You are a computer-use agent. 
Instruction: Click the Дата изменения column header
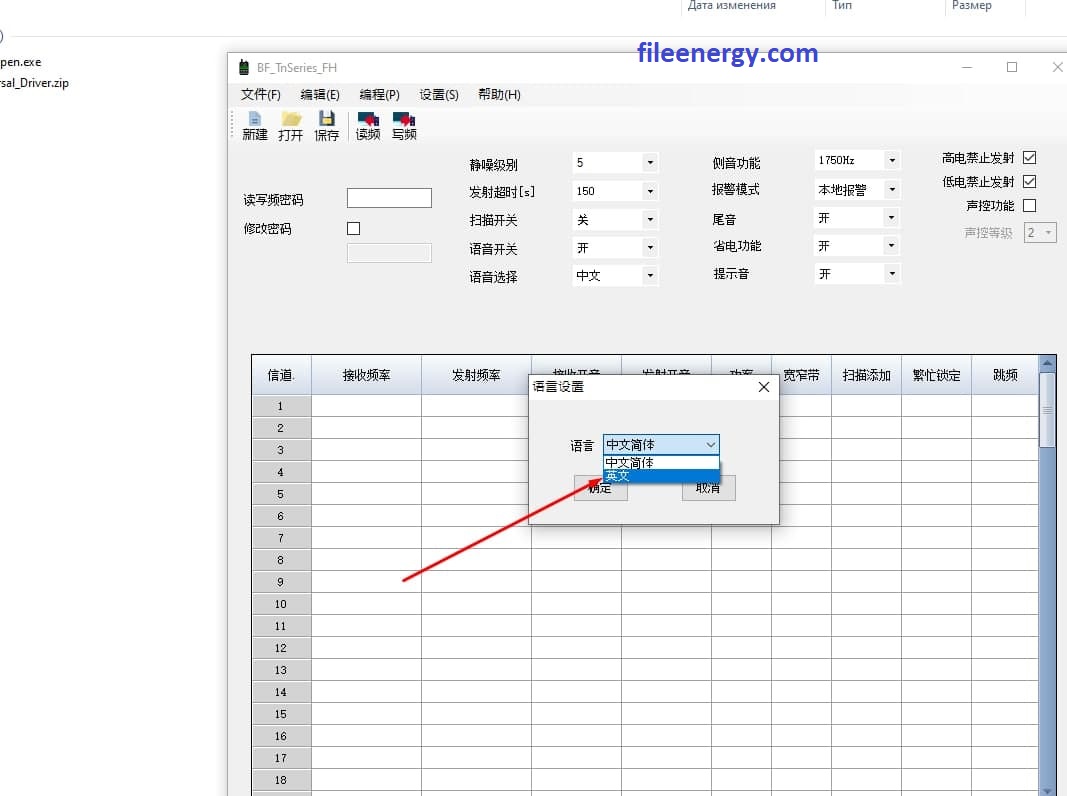[732, 5]
